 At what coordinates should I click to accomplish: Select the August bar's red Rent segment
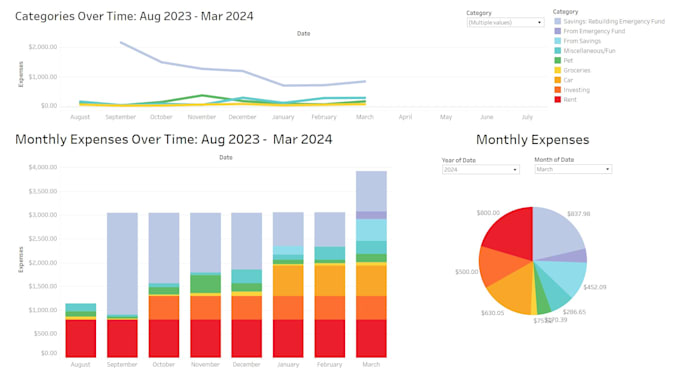tap(81, 338)
